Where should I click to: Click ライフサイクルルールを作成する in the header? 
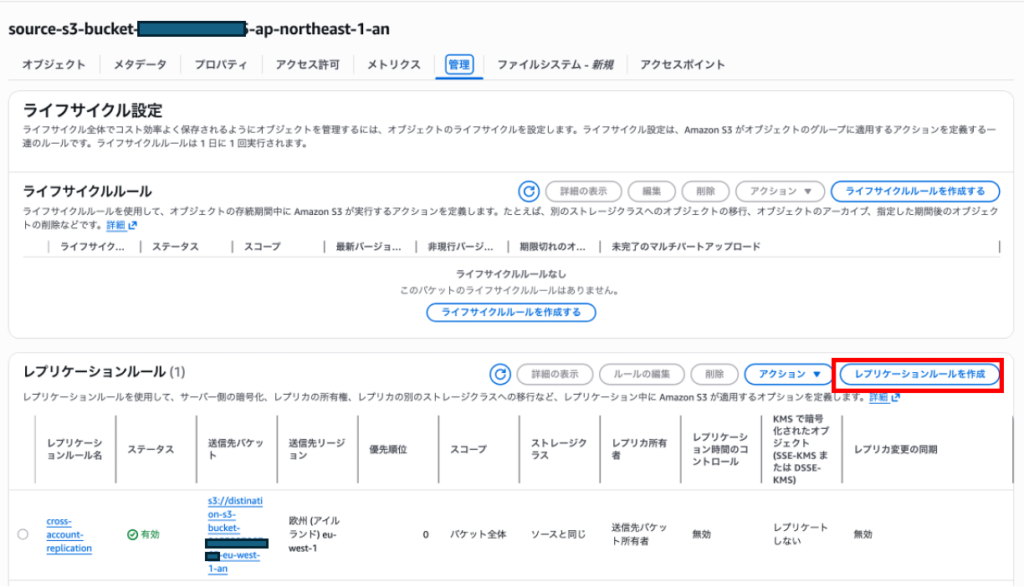[915, 191]
